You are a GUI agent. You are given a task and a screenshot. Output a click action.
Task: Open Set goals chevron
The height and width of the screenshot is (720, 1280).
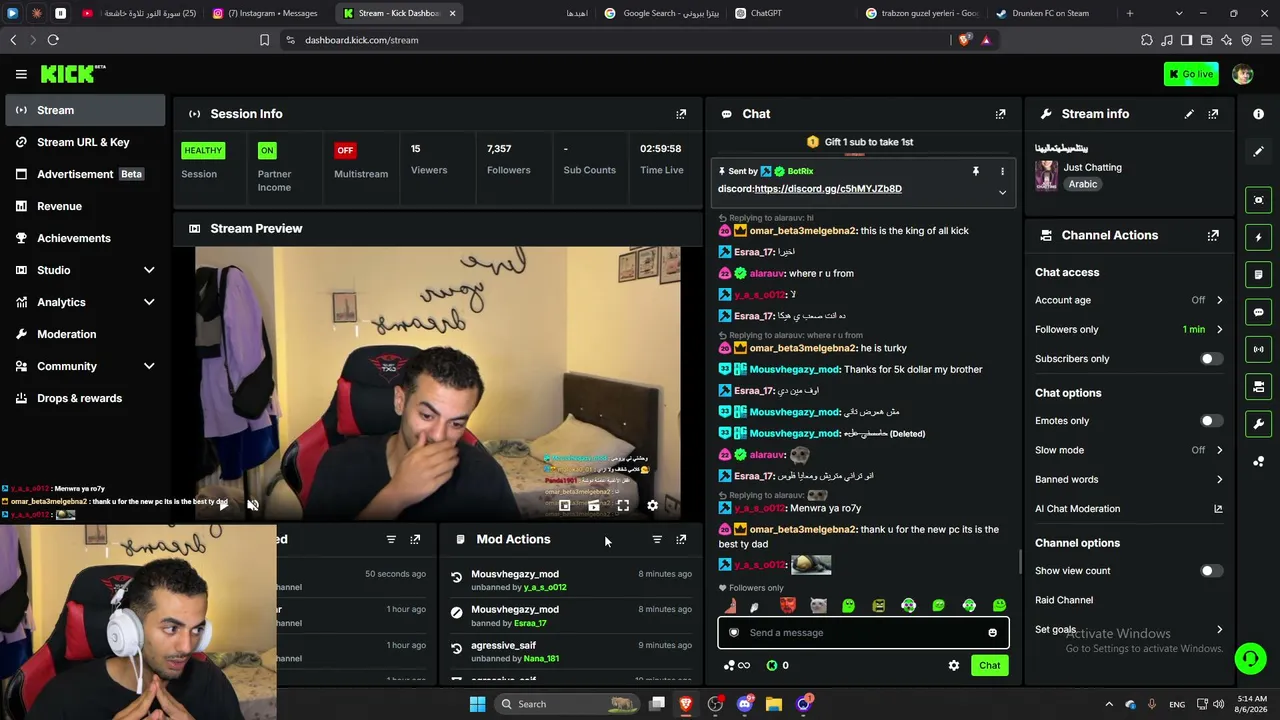1219,630
